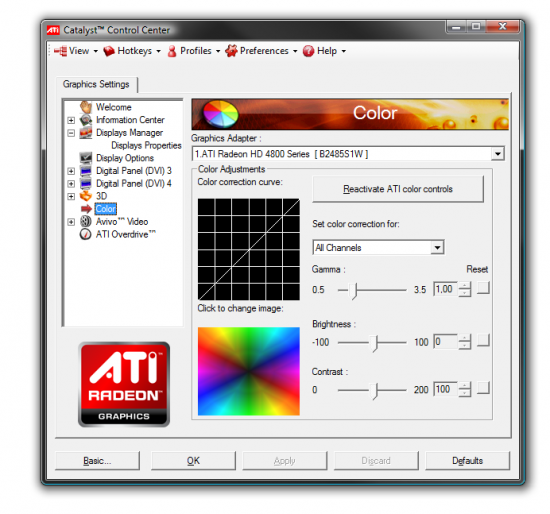Viewport: 550px width, 514px height.
Task: Expand the Digital Panel (DVI) 3 node
Action: 71,171
